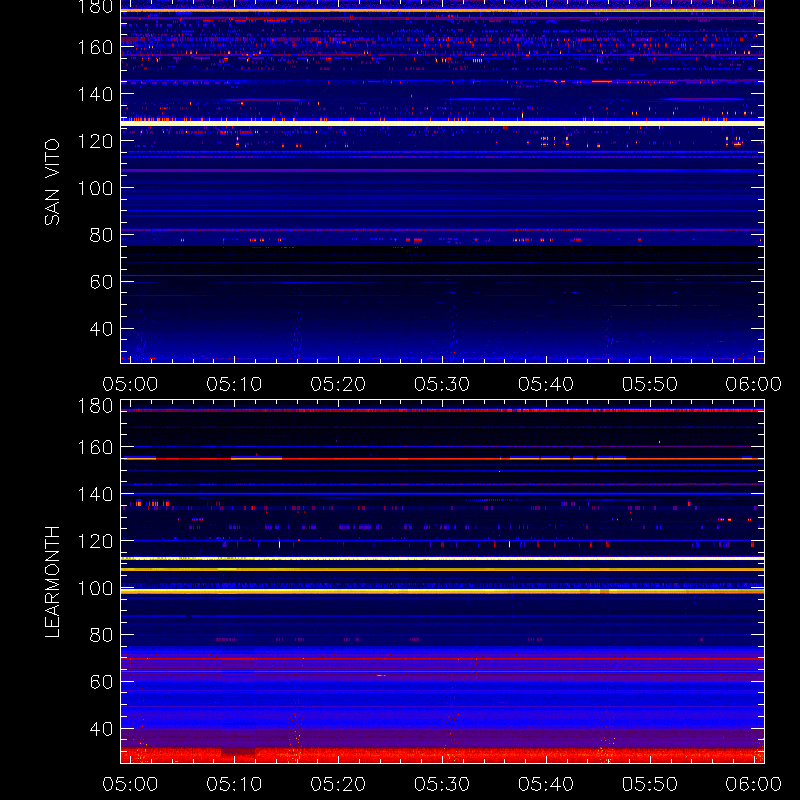Select the SAN VITO axis label
Image resolution: width=800 pixels, height=800 pixels.
pos(52,182)
